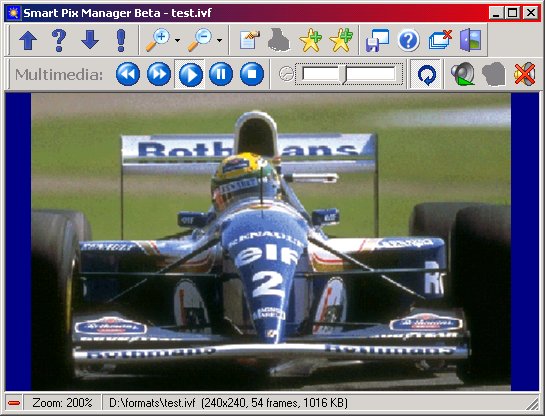
Task: Click the edit document notepad icon
Action: point(250,40)
